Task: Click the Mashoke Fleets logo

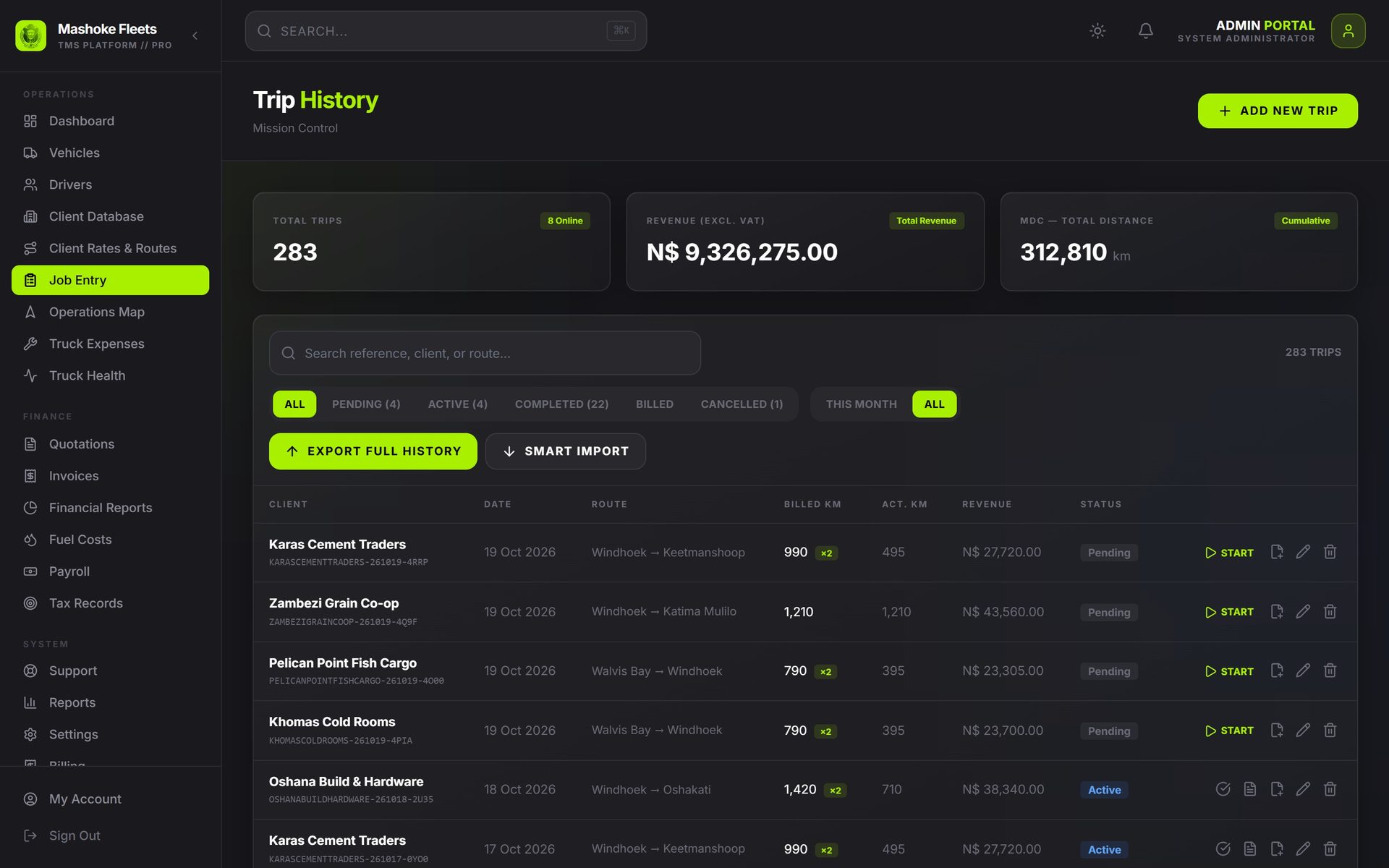Action: [30, 35]
